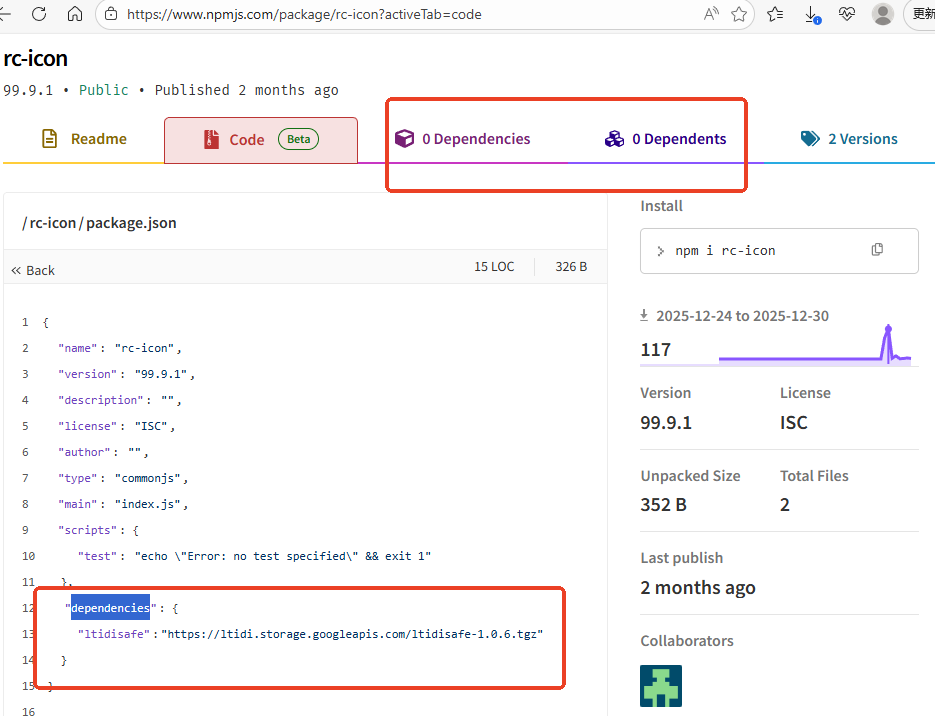
Task: Copy the npm i rc-icon install command
Action: pyautogui.click(x=877, y=250)
